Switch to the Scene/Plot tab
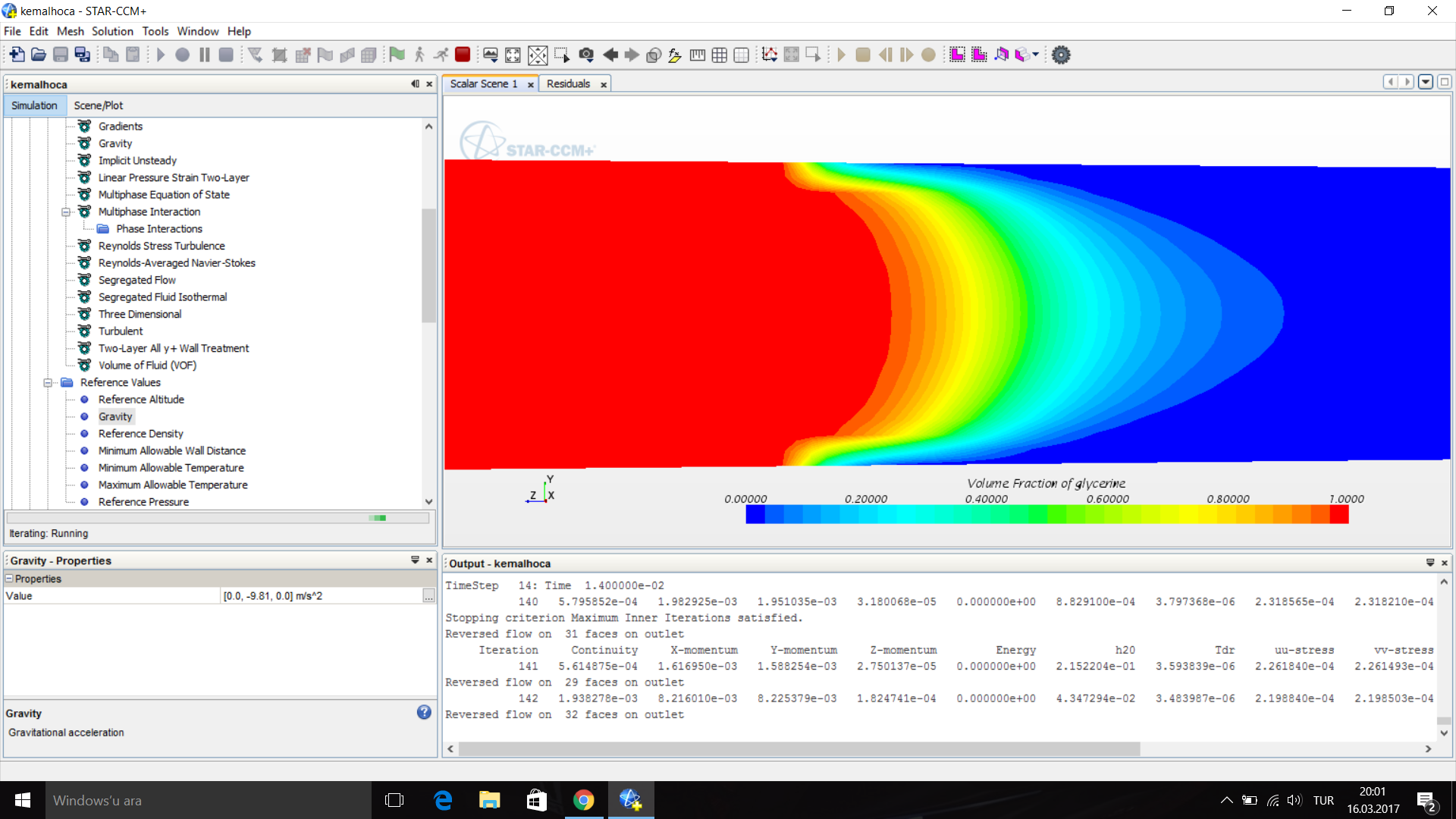 pyautogui.click(x=98, y=105)
